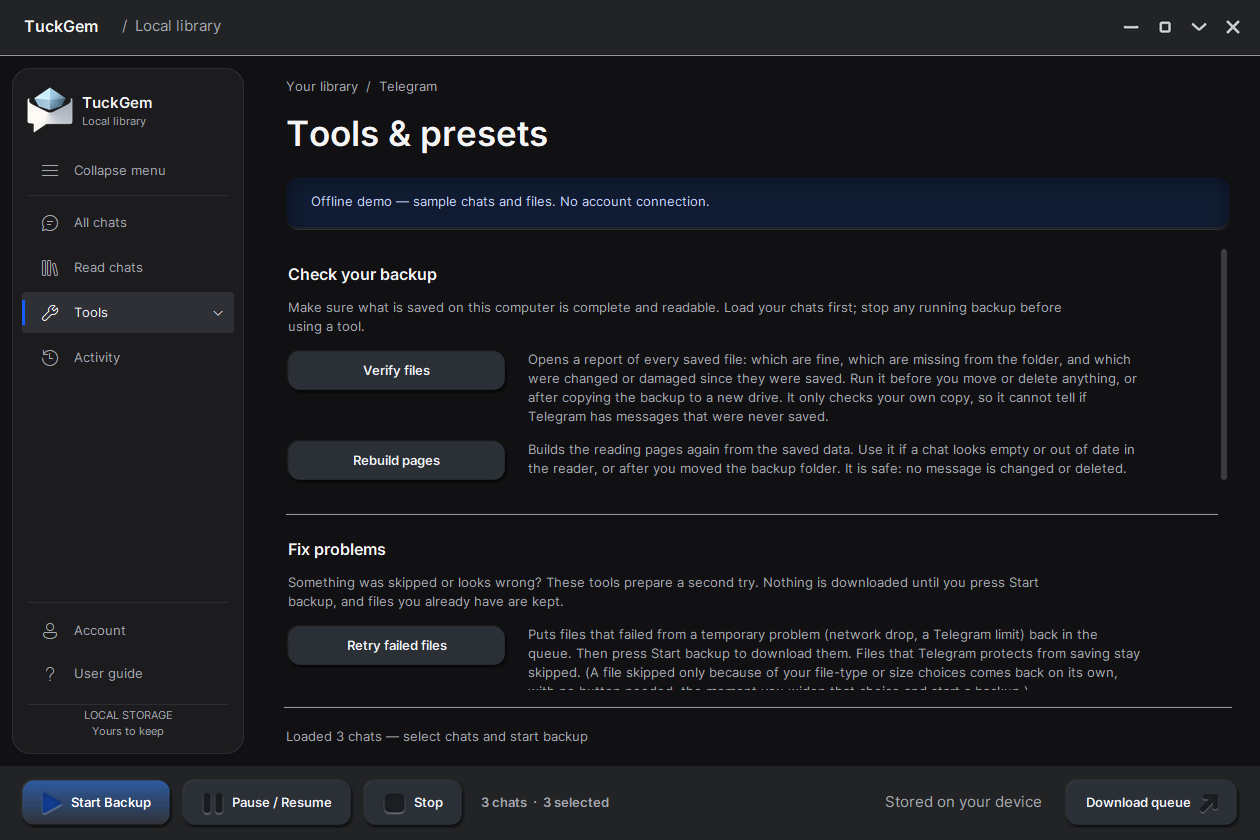Start the backup

(x=96, y=803)
